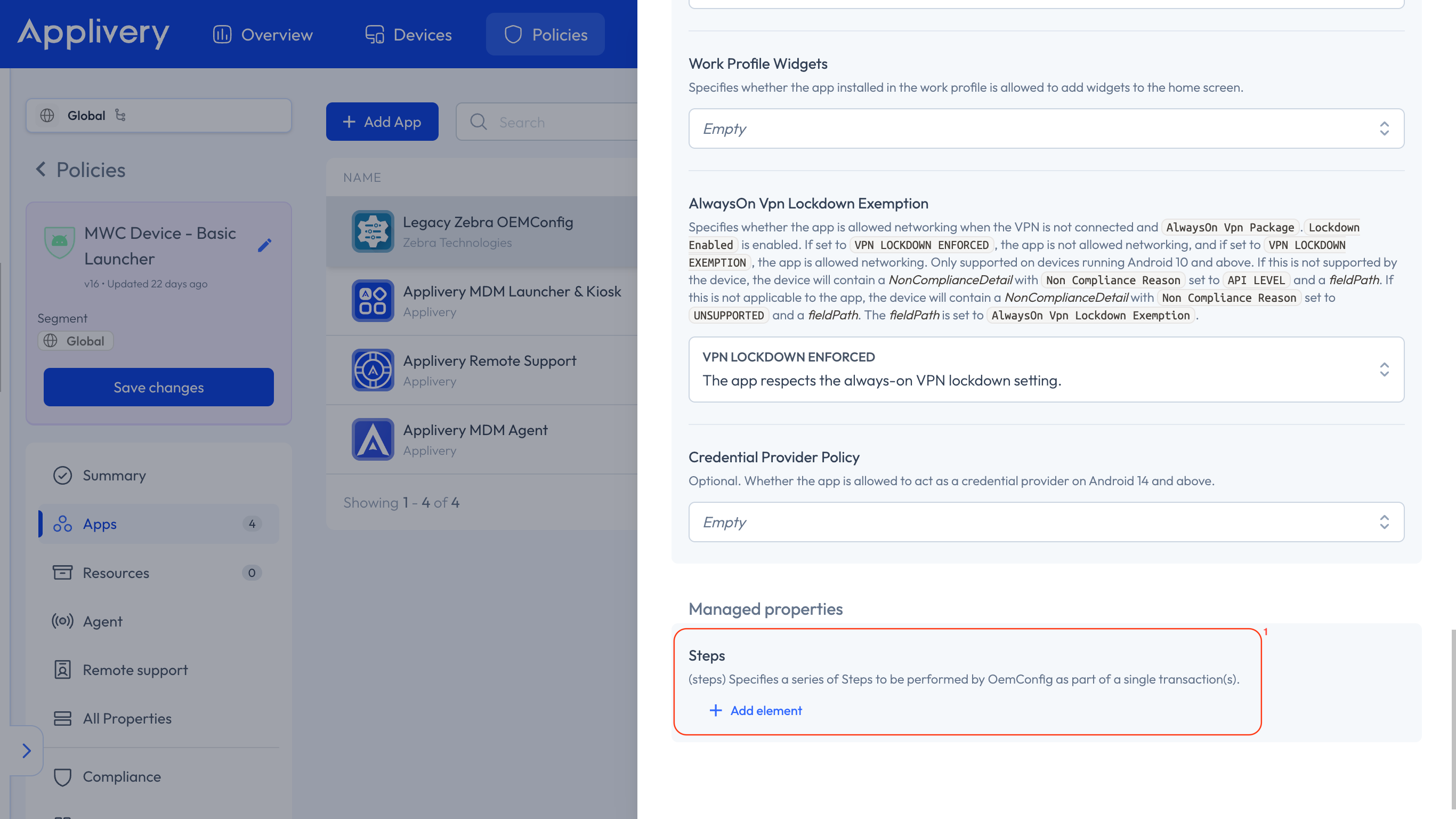Click the pencil edit icon beside policy name
Screen dimensions: 1456x819
click(264, 245)
